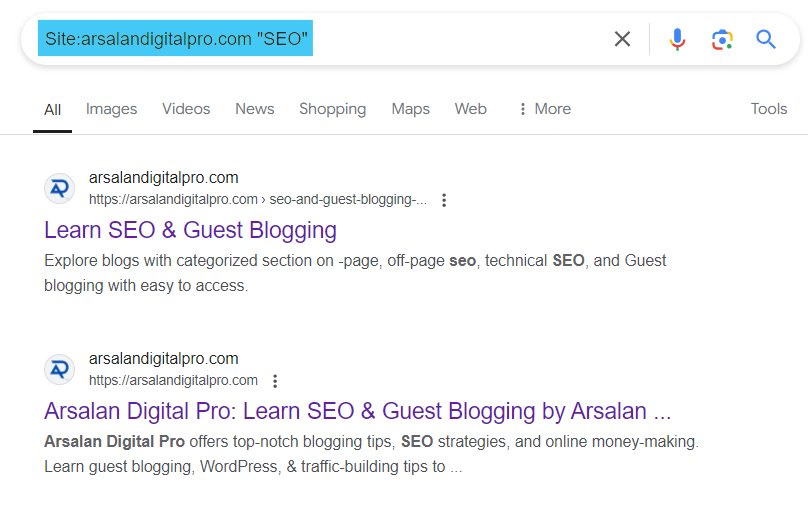Switch to the Maps tab
Image resolution: width=808 pixels, height=507 pixels.
tap(410, 109)
